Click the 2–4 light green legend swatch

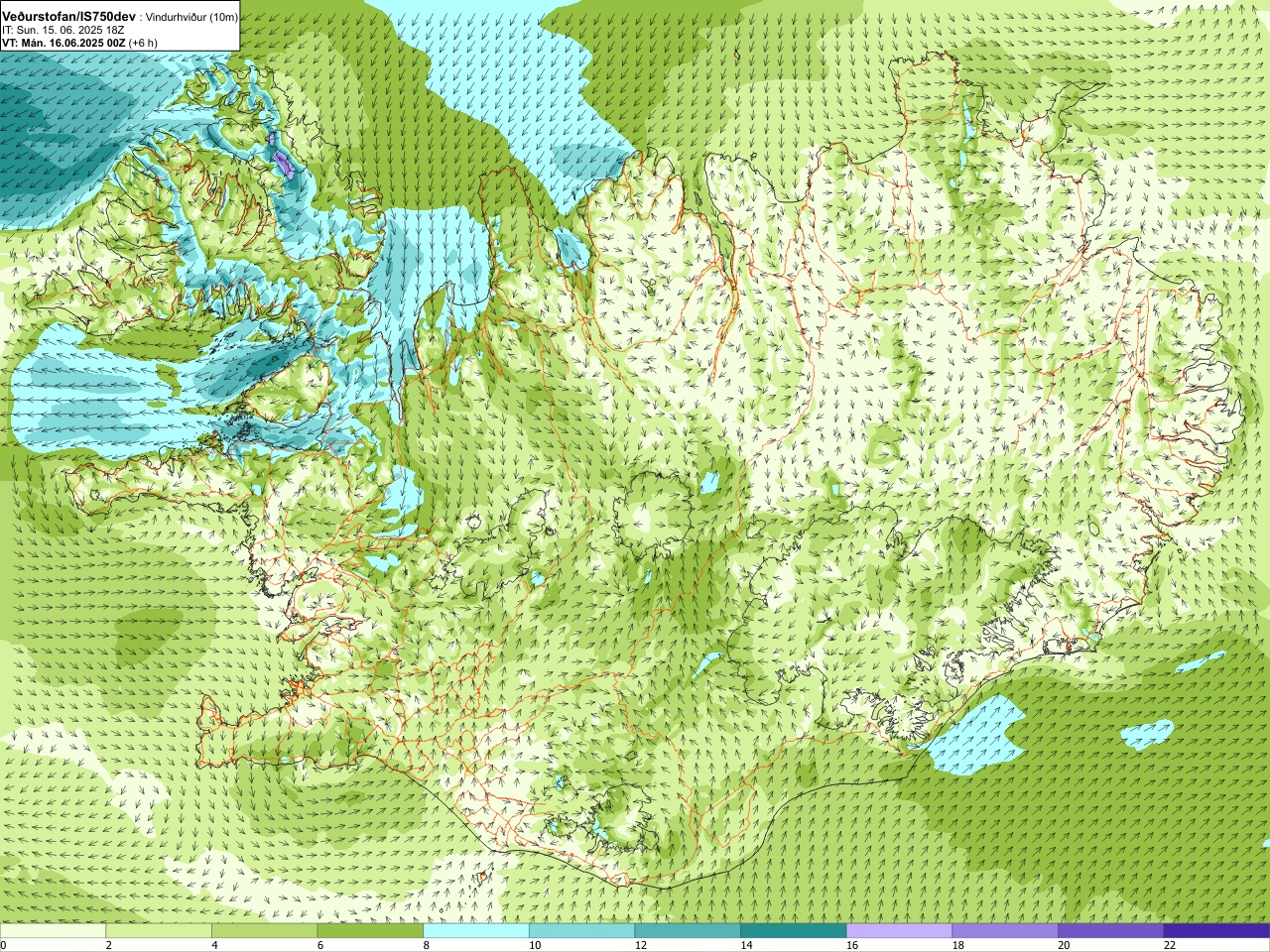click(x=159, y=931)
